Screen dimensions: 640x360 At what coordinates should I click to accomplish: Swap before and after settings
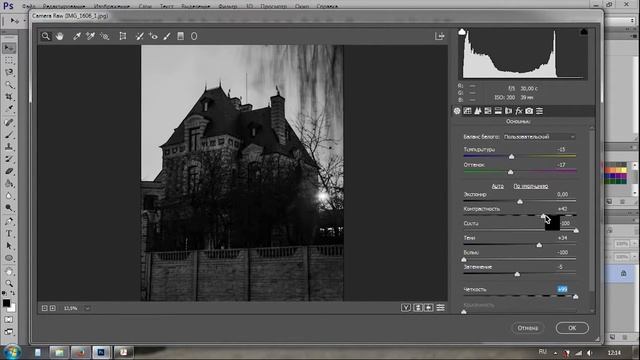click(x=418, y=308)
